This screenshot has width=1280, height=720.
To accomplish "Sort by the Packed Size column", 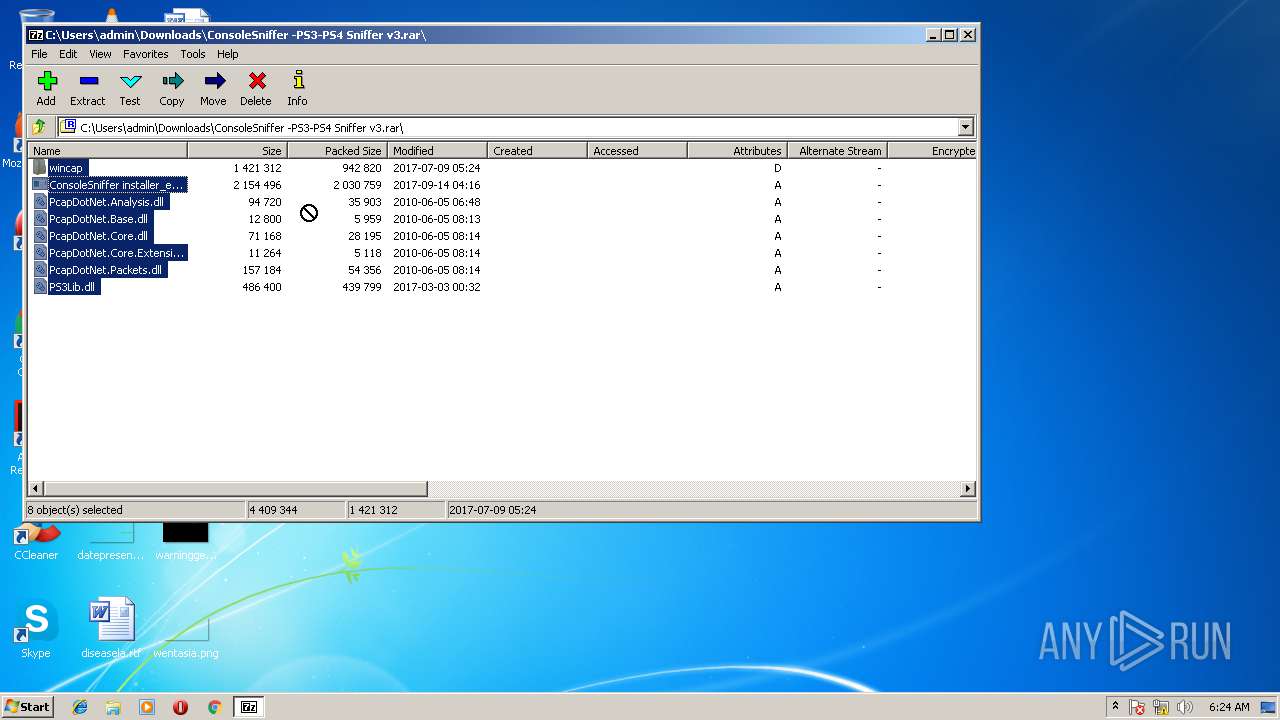I will (x=338, y=151).
